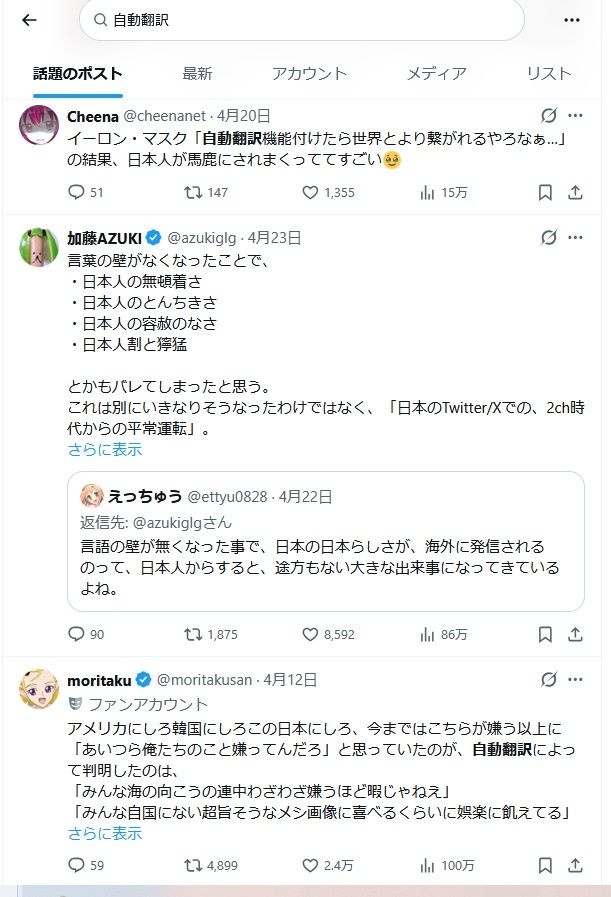Open moritaku's profile avatar
611x897 pixels.
coord(39,689)
